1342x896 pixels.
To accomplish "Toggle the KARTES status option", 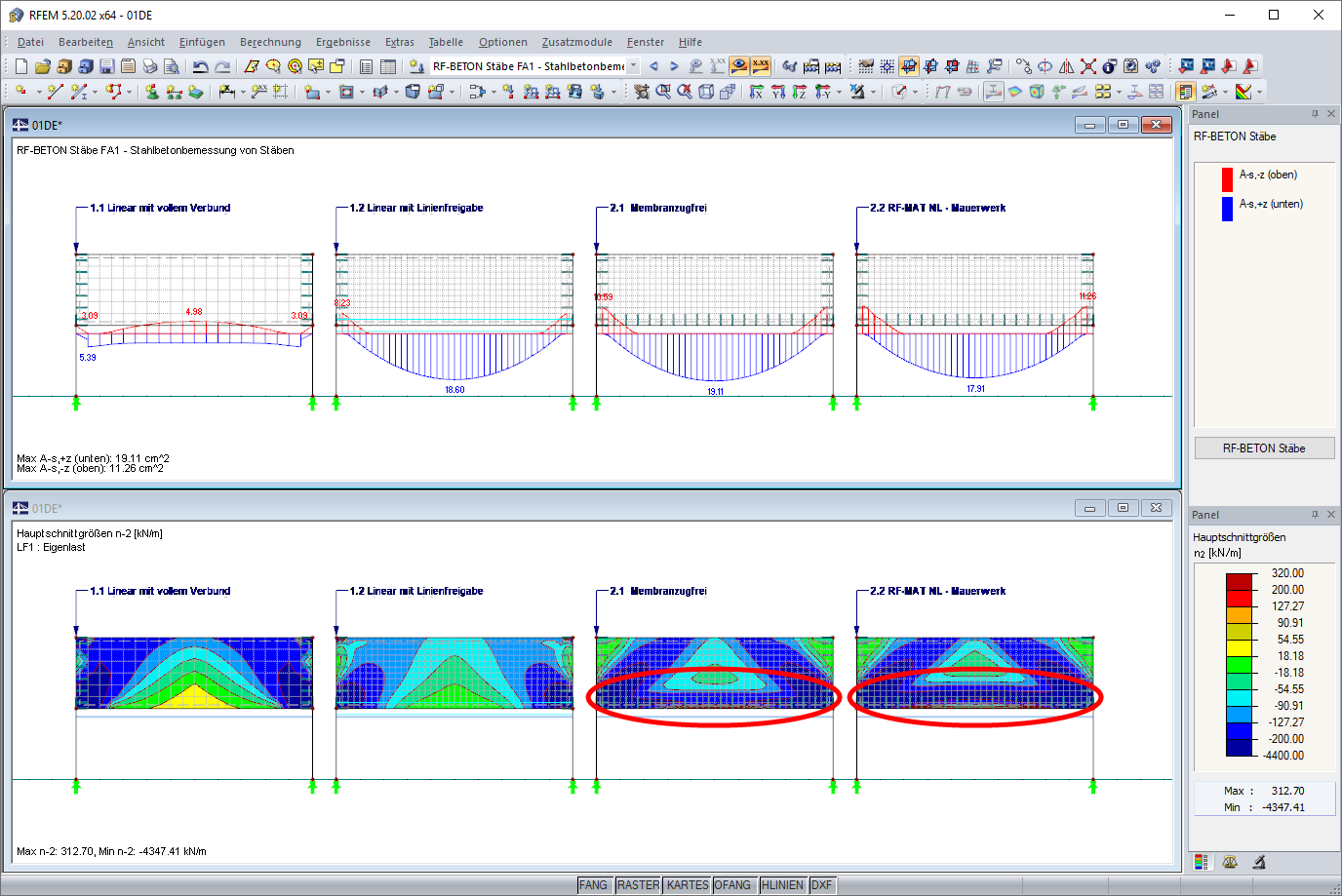I will pos(688,885).
